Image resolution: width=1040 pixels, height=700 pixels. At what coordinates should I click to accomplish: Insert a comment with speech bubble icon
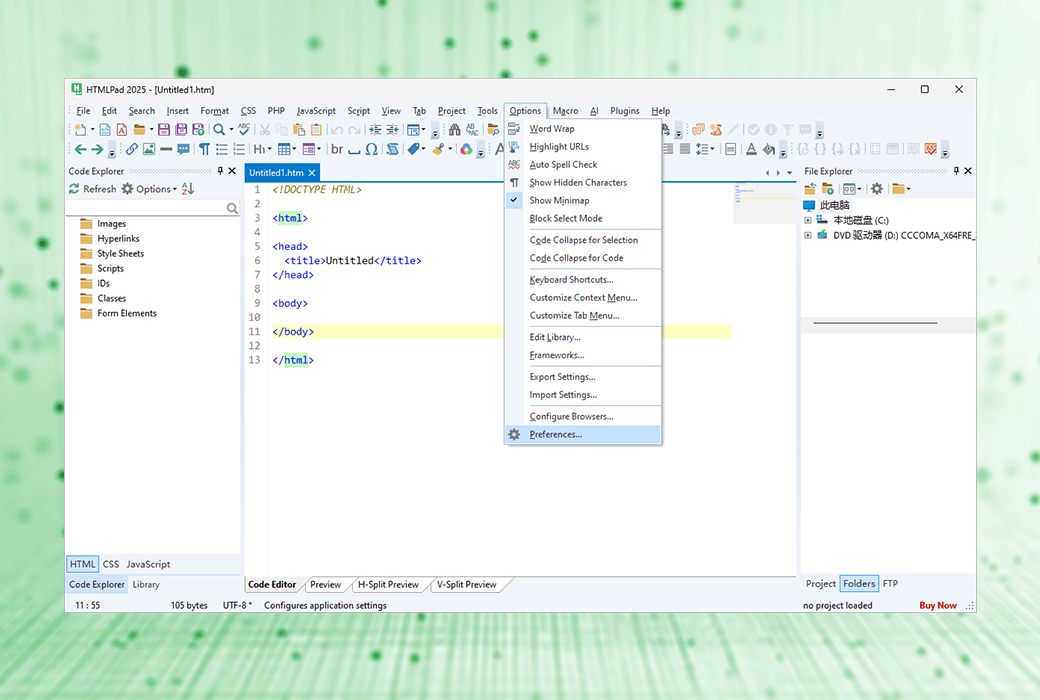[184, 149]
